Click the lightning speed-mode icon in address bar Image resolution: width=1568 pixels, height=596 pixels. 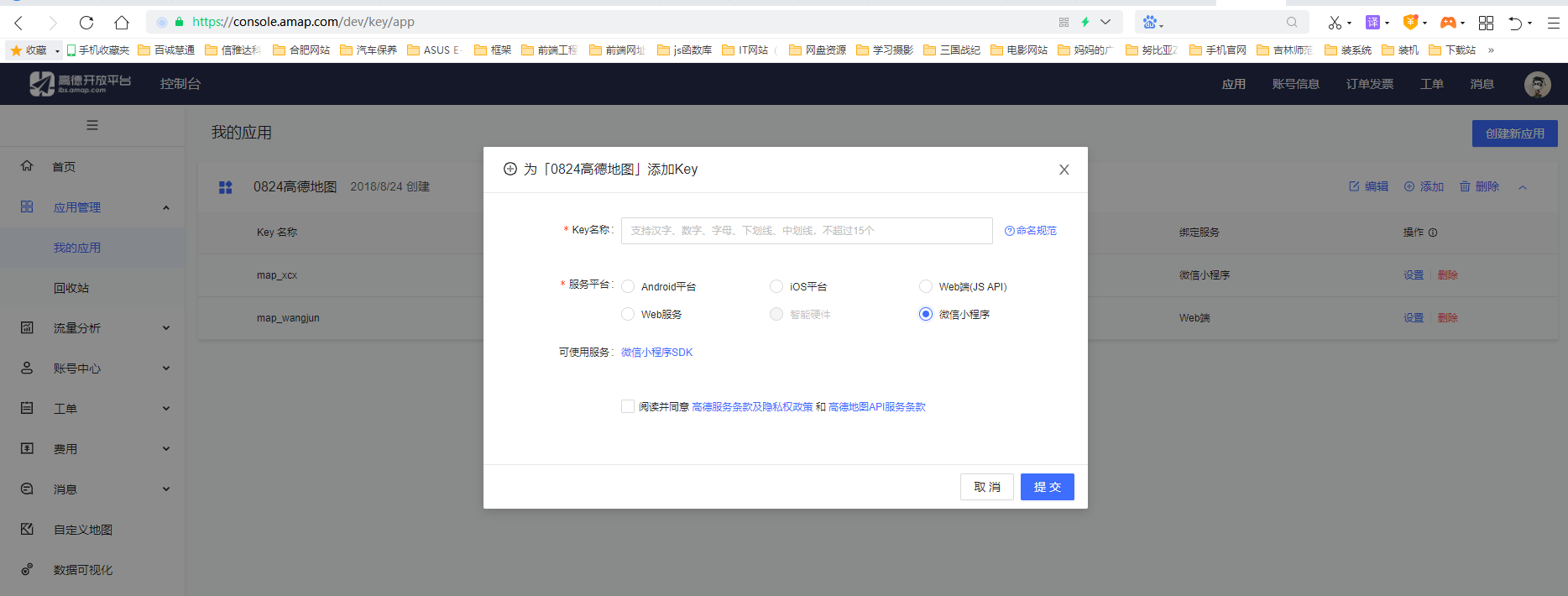pyautogui.click(x=1085, y=22)
